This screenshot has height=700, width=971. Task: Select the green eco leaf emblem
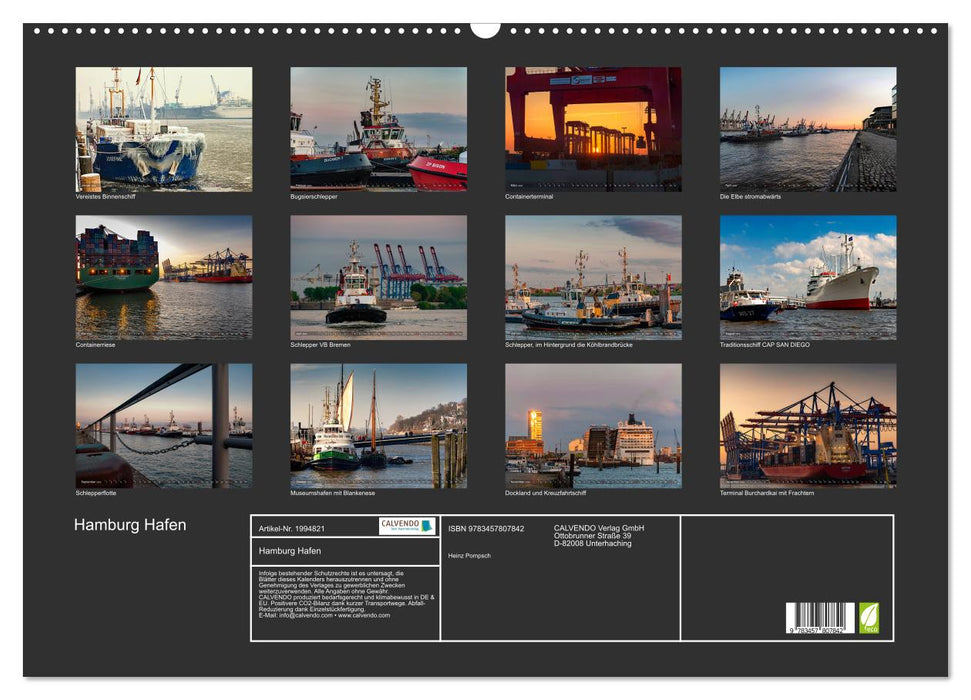point(868,615)
